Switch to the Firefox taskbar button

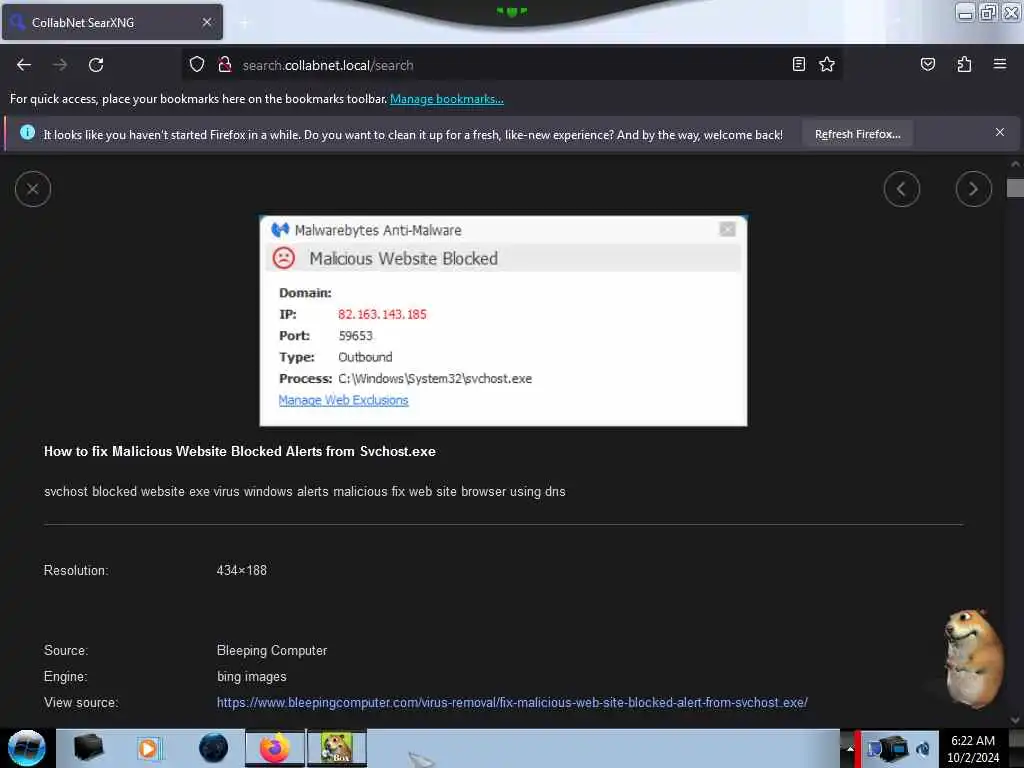274,748
